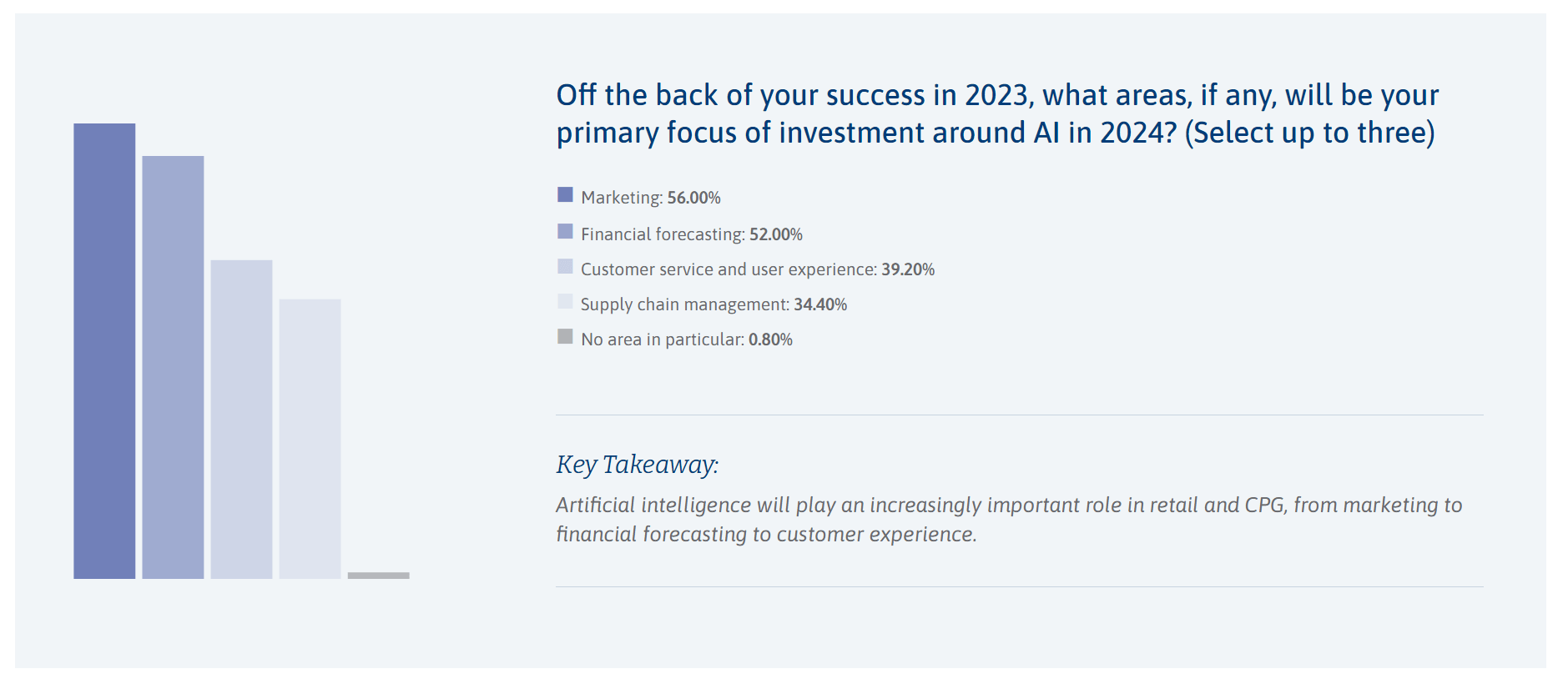This screenshot has width=1568, height=684.
Task: Click the tiny gray No area bar
Action: pyautogui.click(x=378, y=576)
